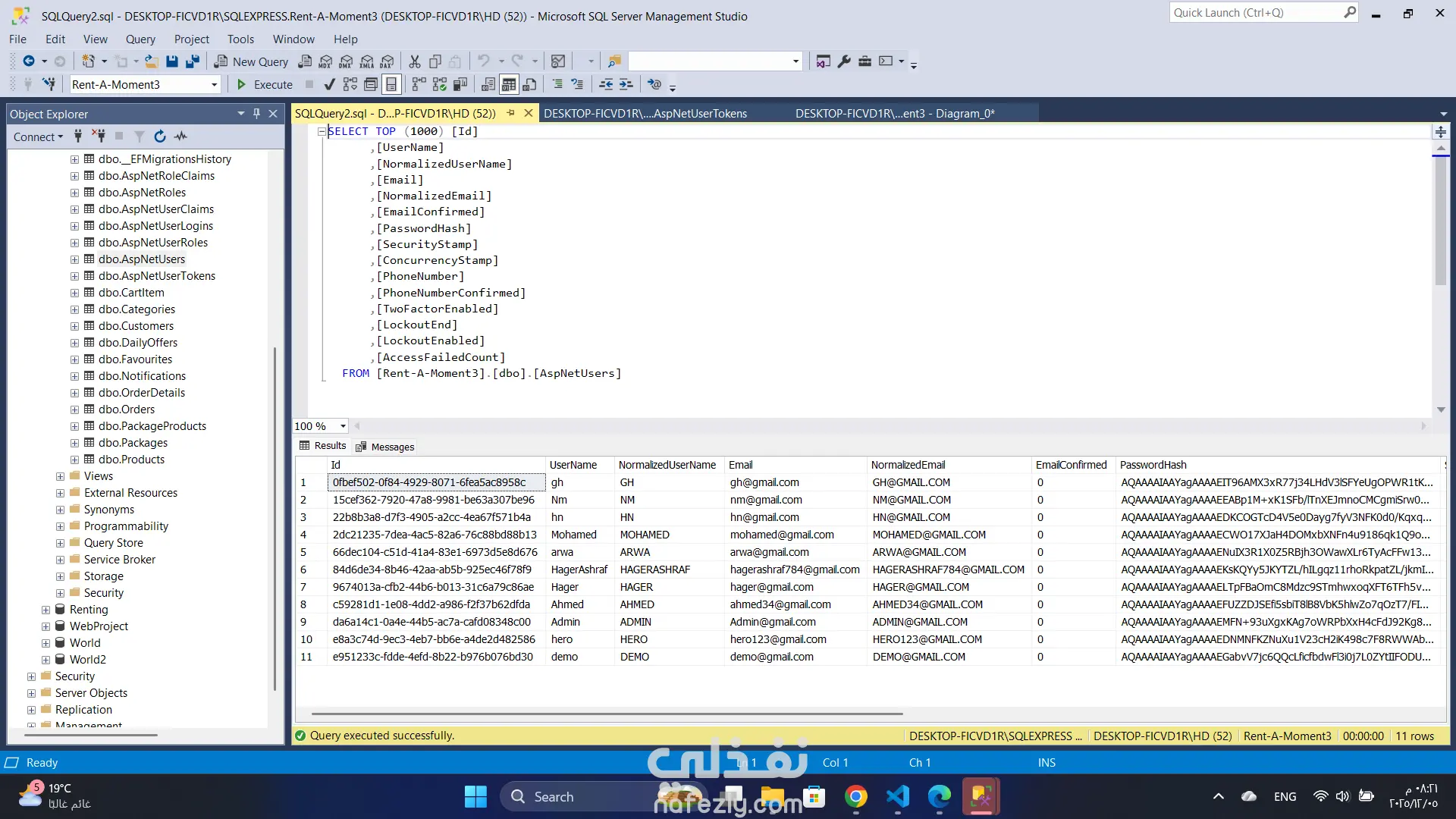Image resolution: width=1456 pixels, height=819 pixels.
Task: Open the 100 % zoom dropdown
Action: (x=343, y=426)
